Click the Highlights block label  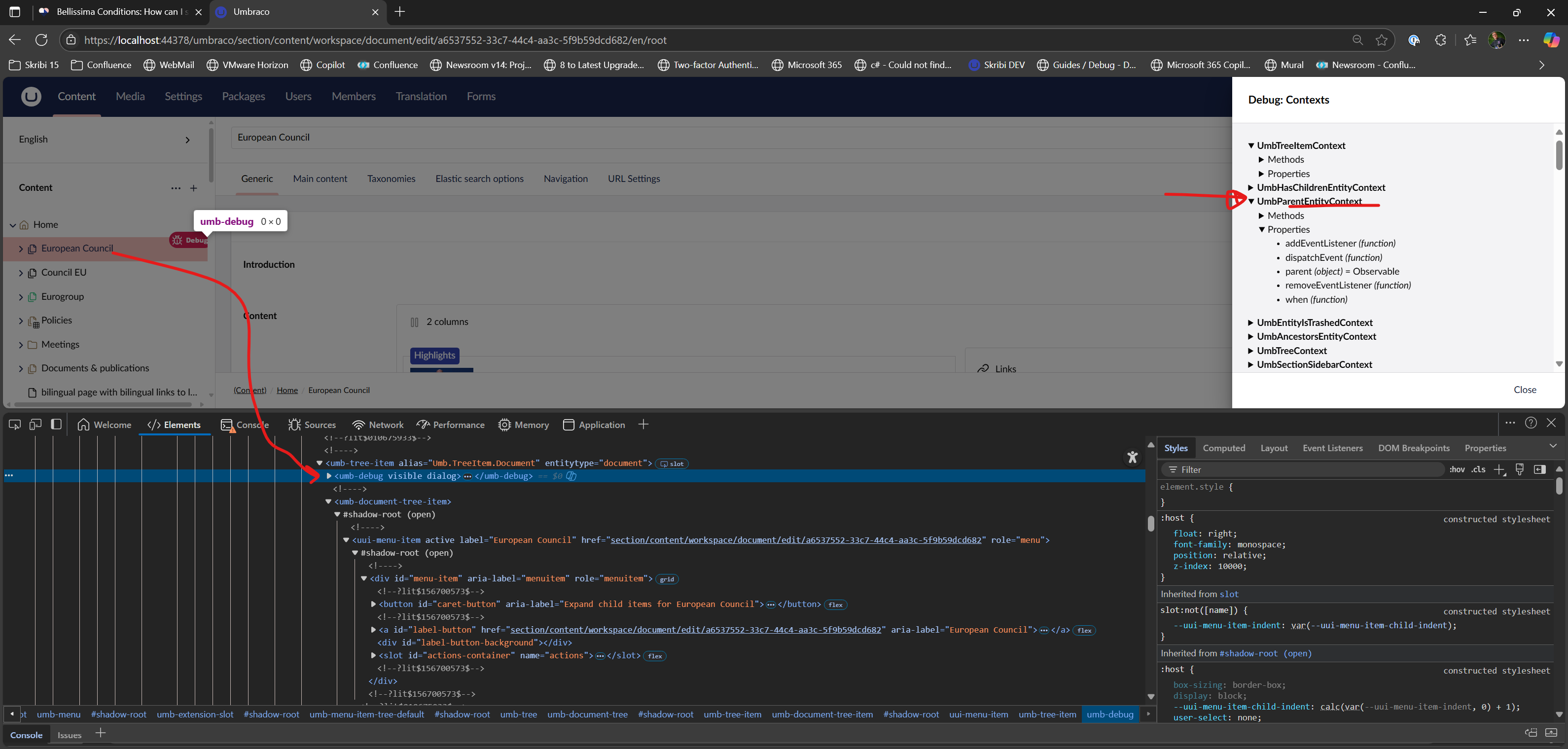tap(434, 356)
